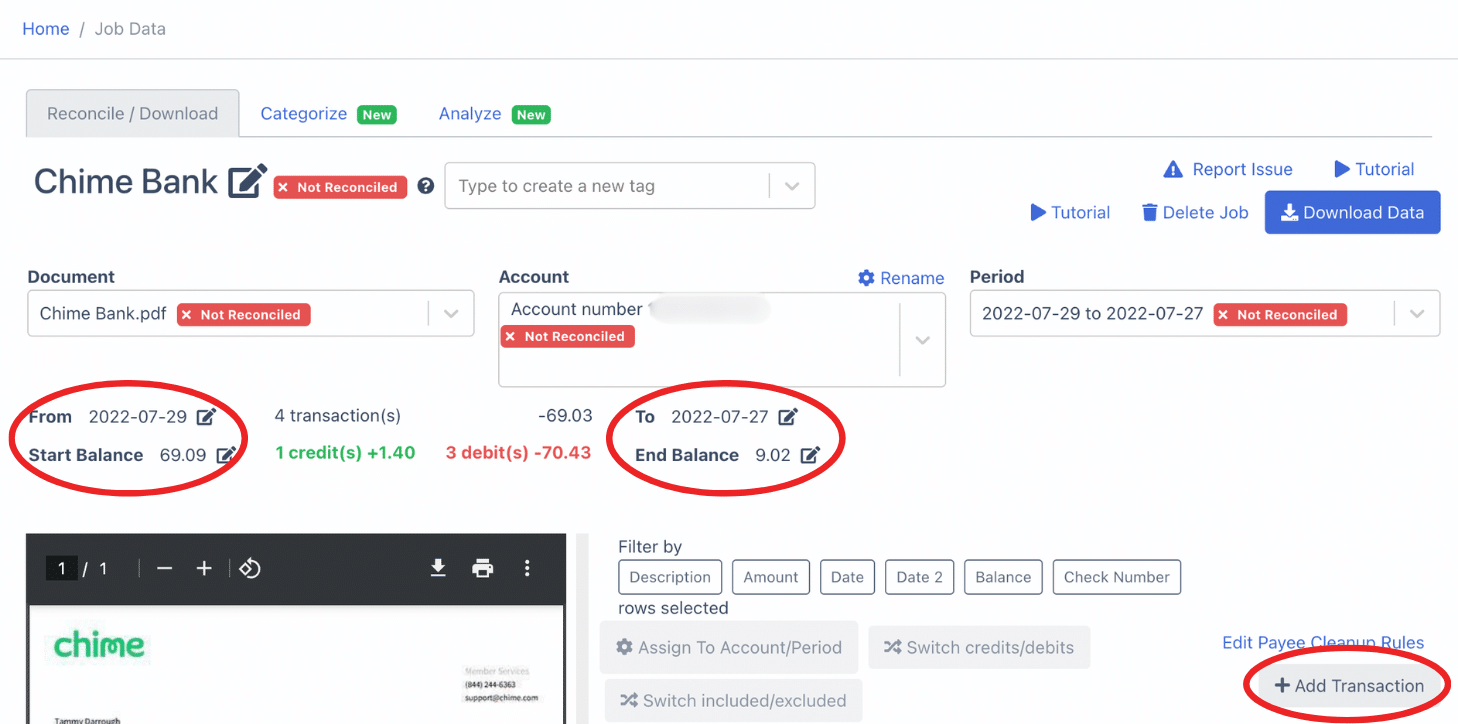Expand the Period dropdown
This screenshot has height=724, width=1458.
pos(1417,313)
